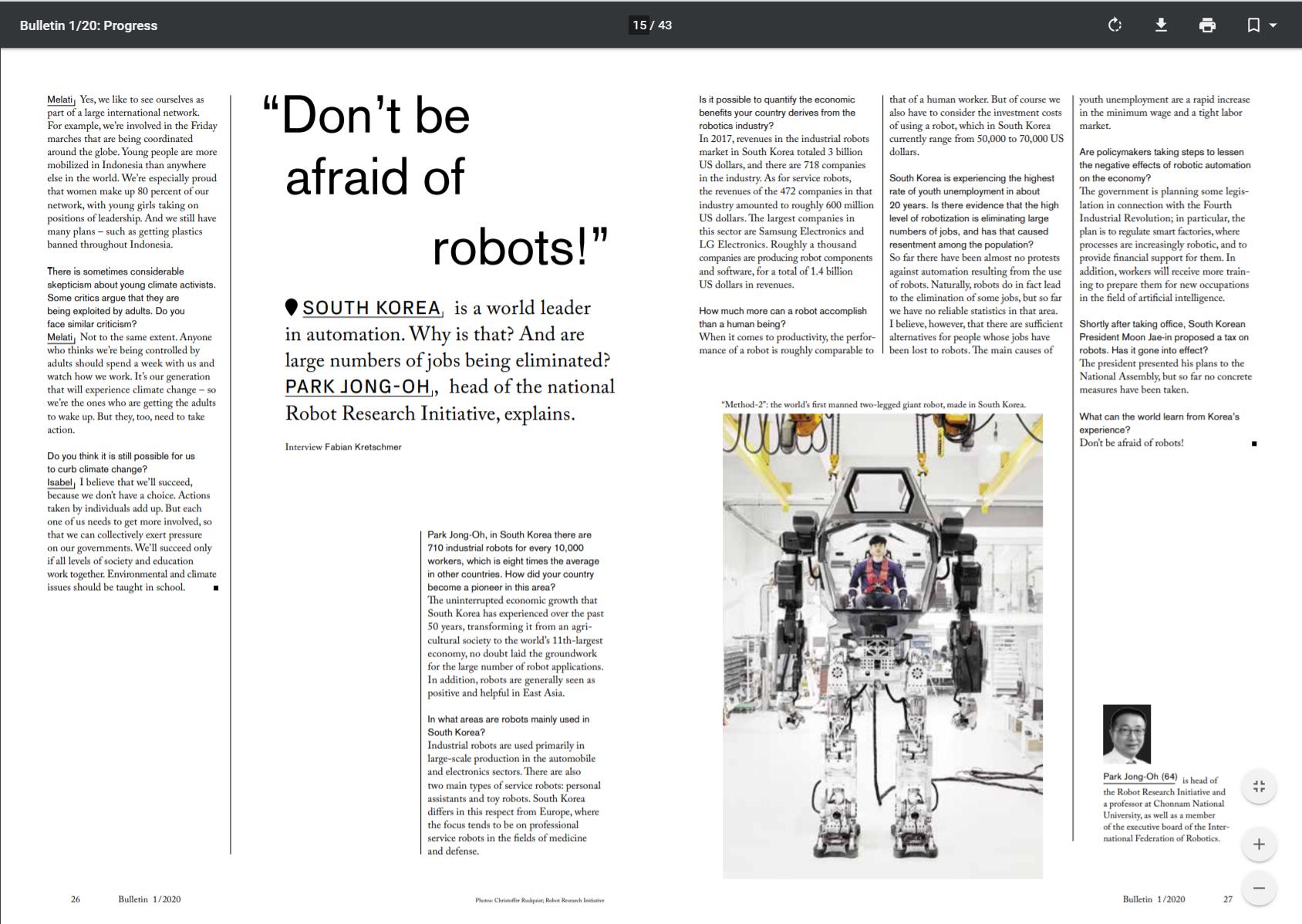This screenshot has width=1302, height=924.
Task: Click Park Jong-Oh portrait photo
Action: point(1126,733)
